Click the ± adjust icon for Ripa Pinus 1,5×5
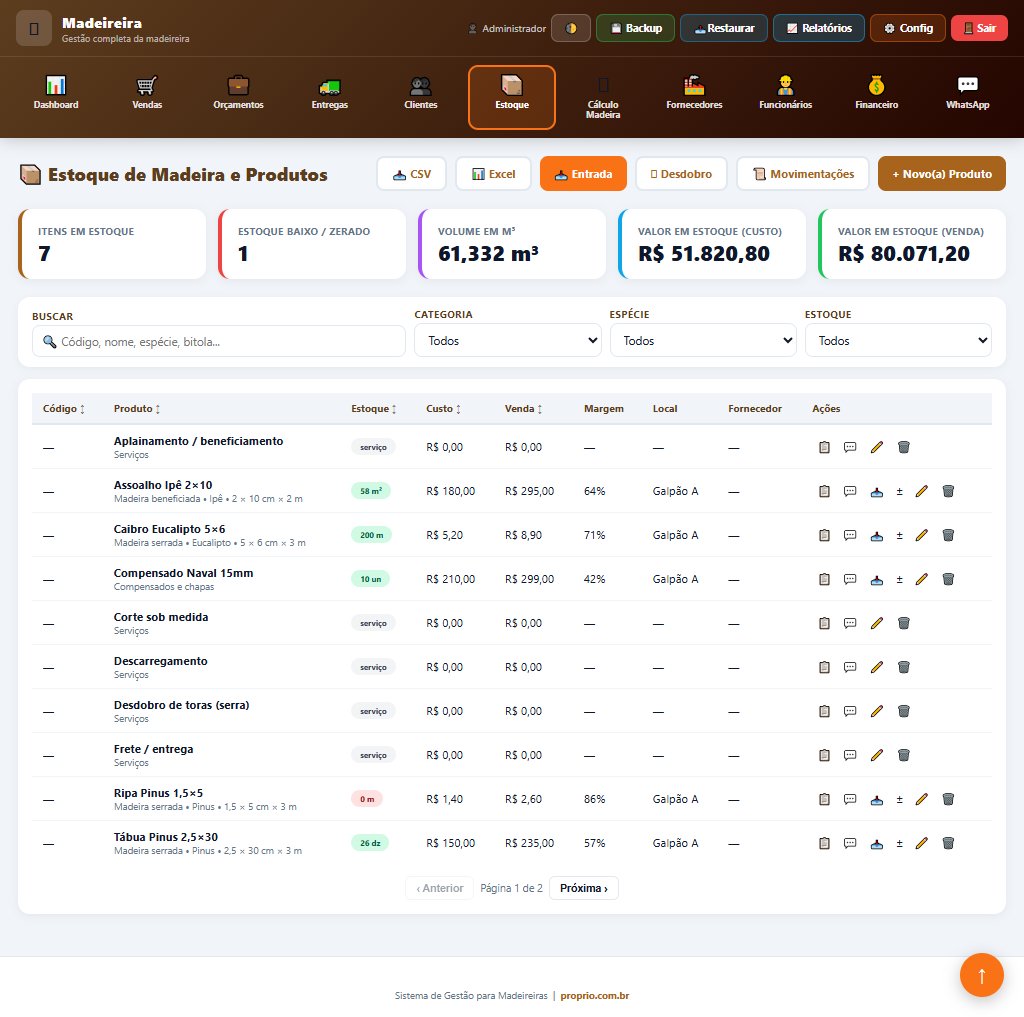The width and height of the screenshot is (1024, 1017). (x=899, y=799)
